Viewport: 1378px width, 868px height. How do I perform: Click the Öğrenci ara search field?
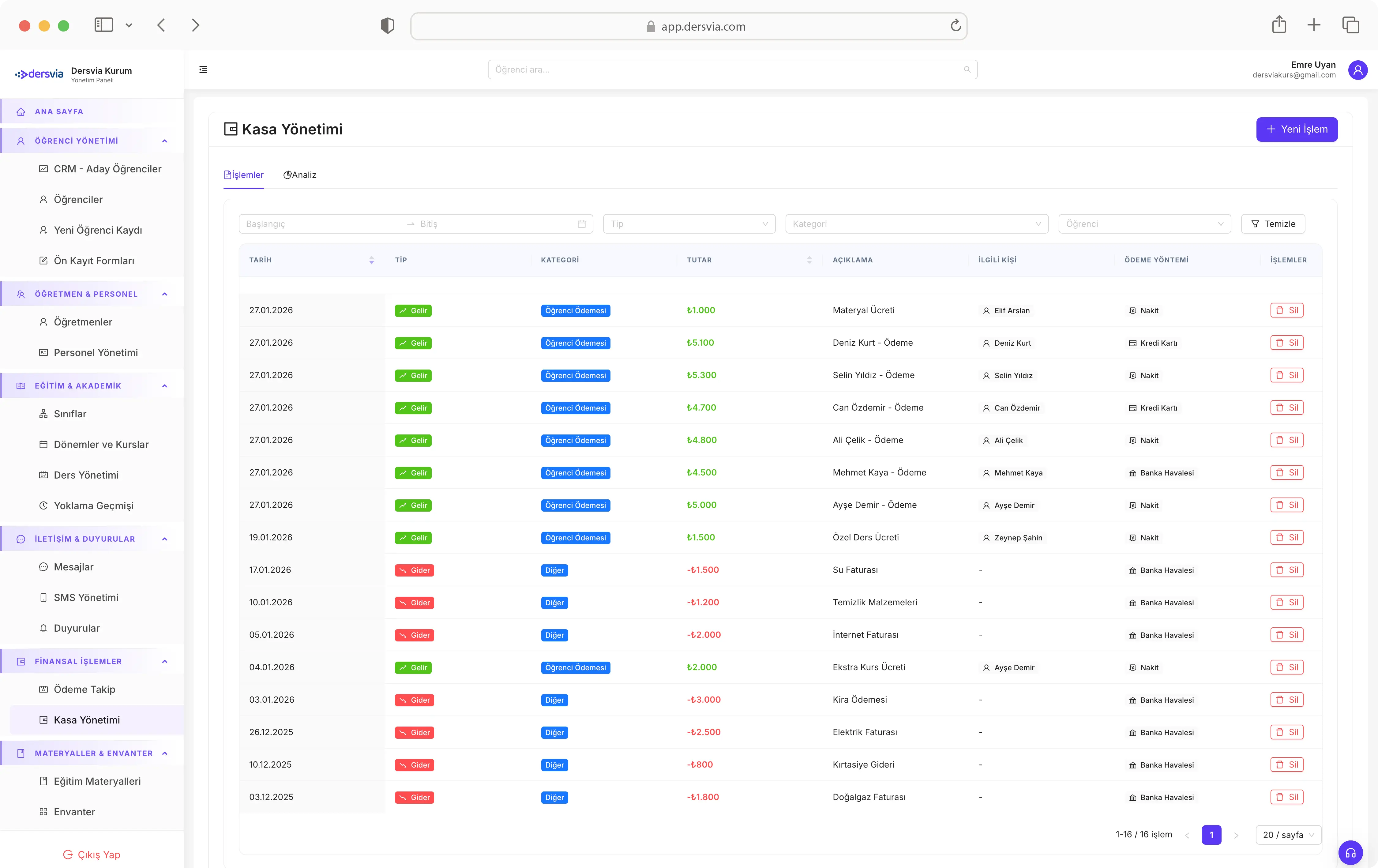tap(727, 70)
